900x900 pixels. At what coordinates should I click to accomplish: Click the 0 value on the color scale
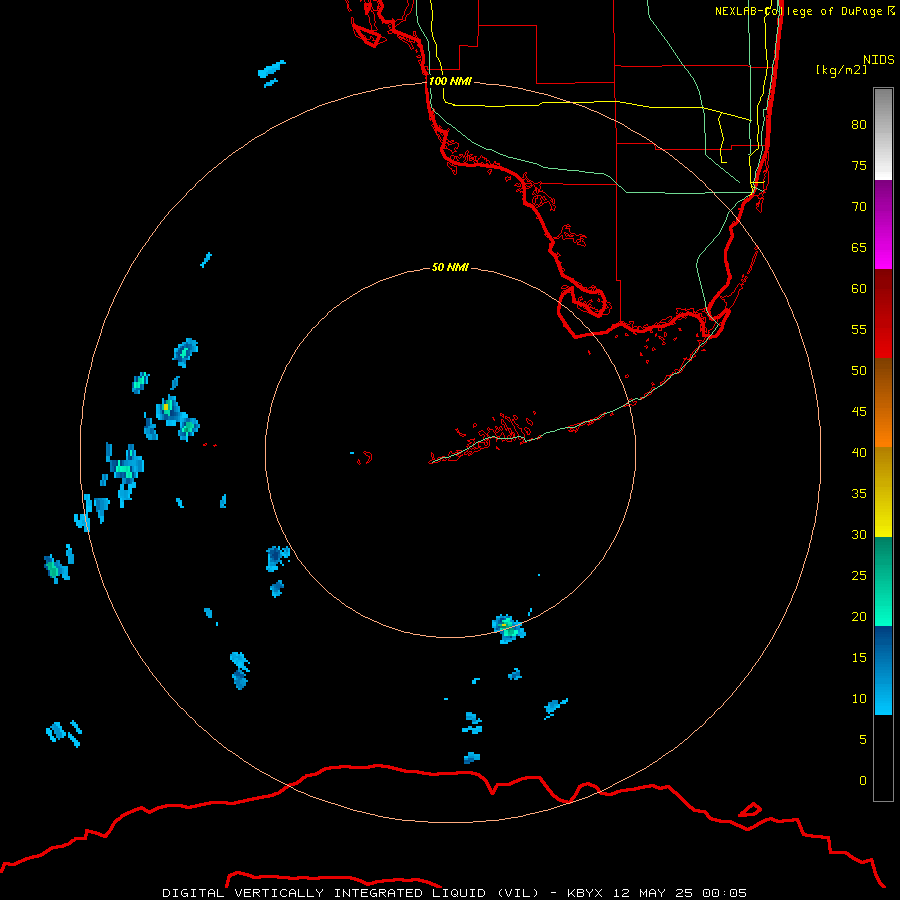coord(863,781)
